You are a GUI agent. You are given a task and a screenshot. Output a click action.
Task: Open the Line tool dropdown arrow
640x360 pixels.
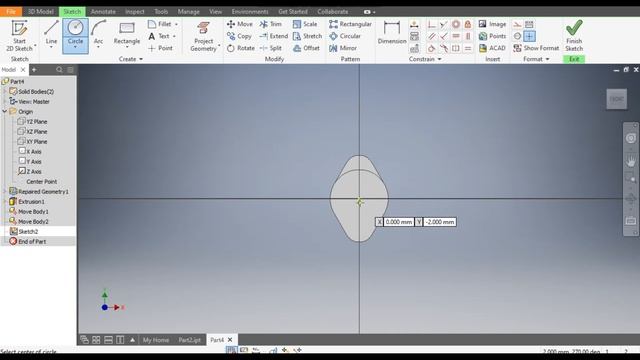tap(51, 47)
